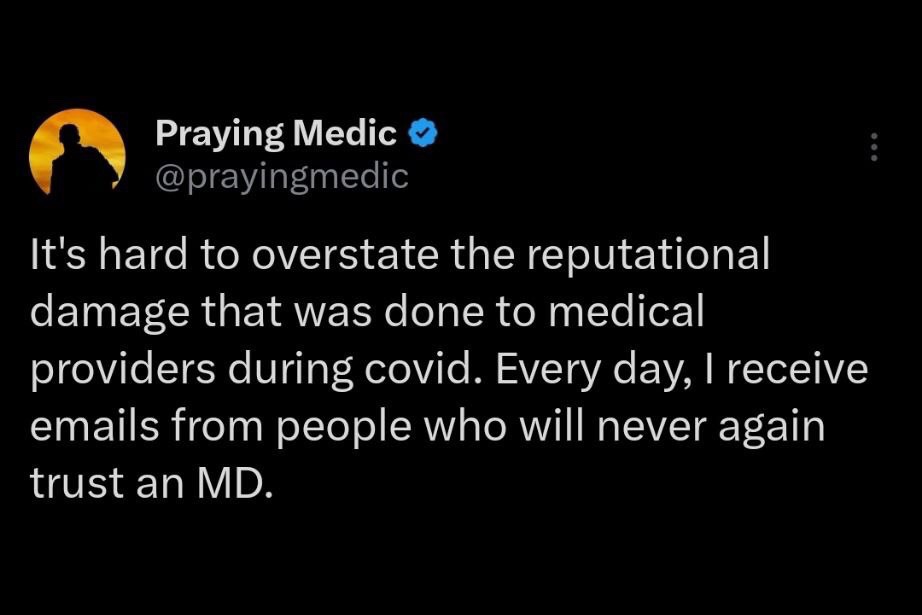Open Praying Medic's profile avatar
Screen dimensions: 922x615
point(78,150)
